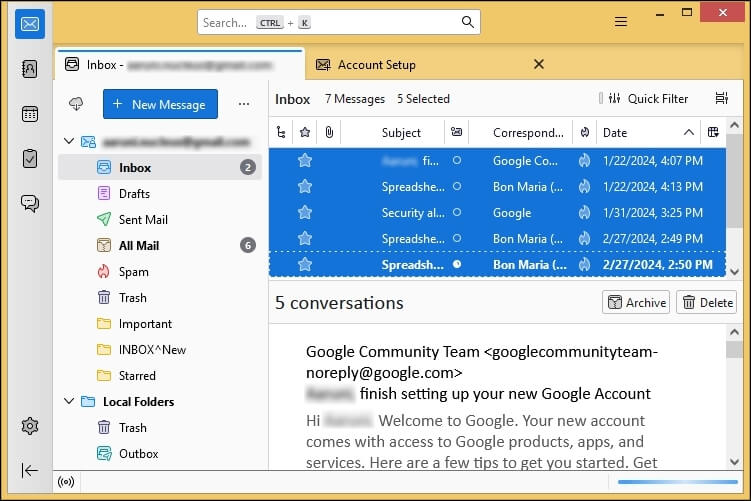751x501 pixels.
Task: Open Settings gear in the sidebar
Action: pos(29,426)
